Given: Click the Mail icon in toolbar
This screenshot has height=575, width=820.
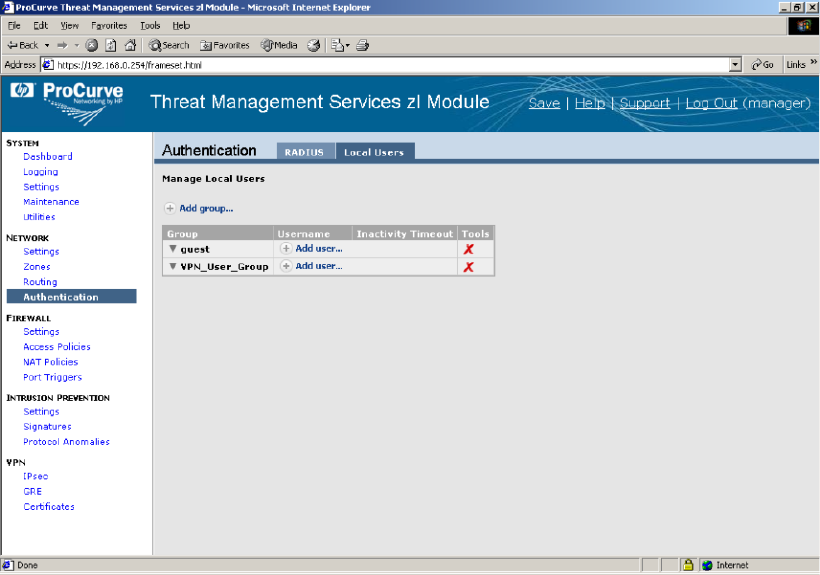Looking at the screenshot, I should point(337,45).
